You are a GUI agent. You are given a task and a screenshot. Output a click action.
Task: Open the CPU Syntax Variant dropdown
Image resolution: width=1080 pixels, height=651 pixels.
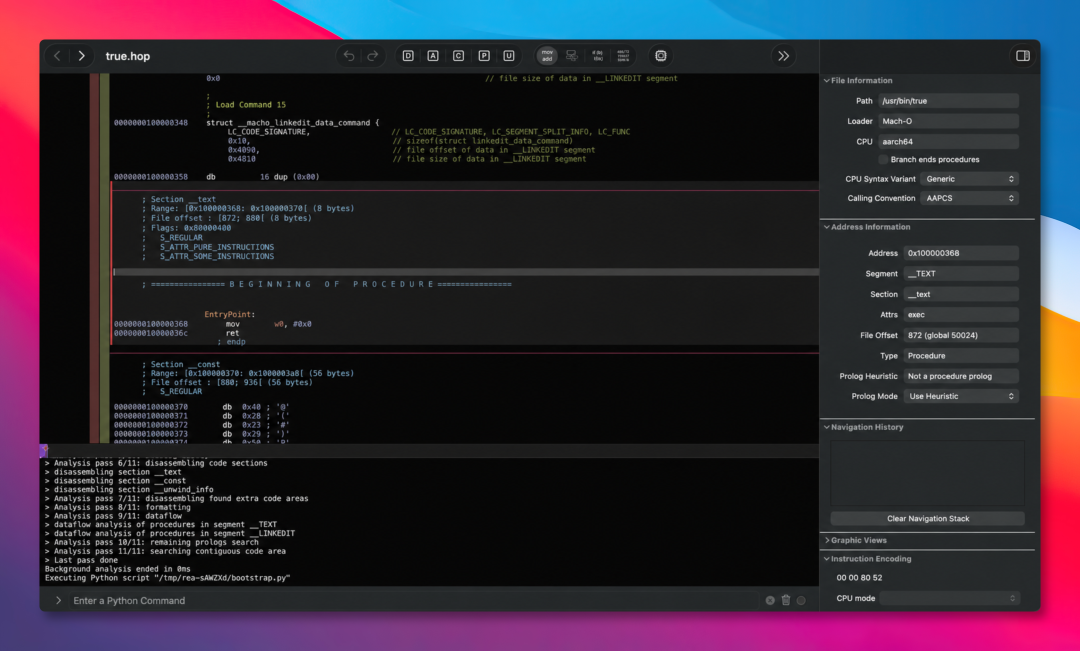[969, 179]
